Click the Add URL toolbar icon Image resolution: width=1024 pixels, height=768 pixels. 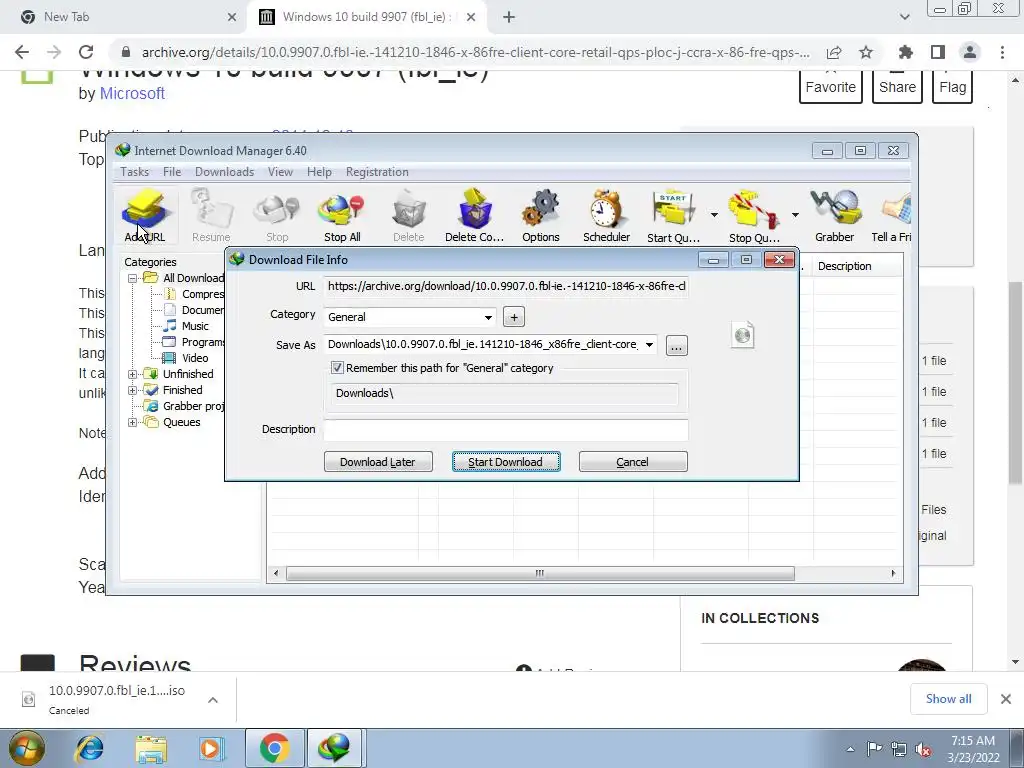click(145, 216)
